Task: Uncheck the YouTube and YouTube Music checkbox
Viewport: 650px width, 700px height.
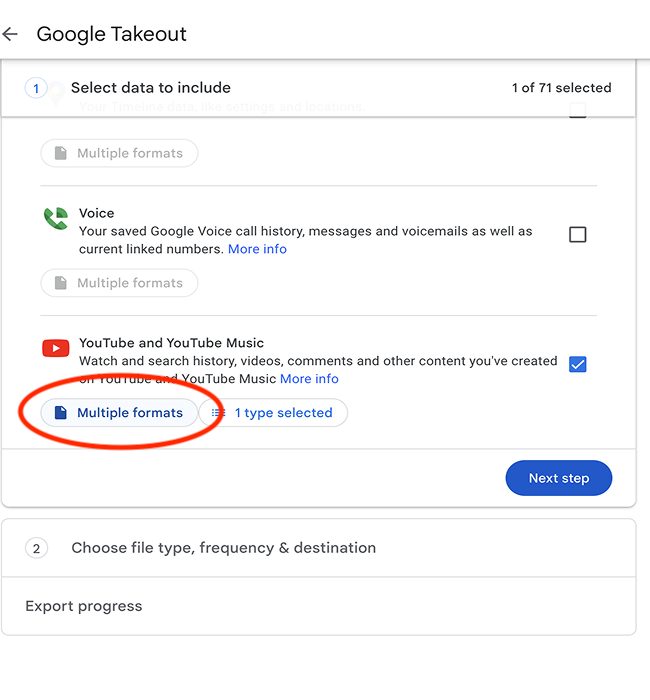Action: pos(577,364)
